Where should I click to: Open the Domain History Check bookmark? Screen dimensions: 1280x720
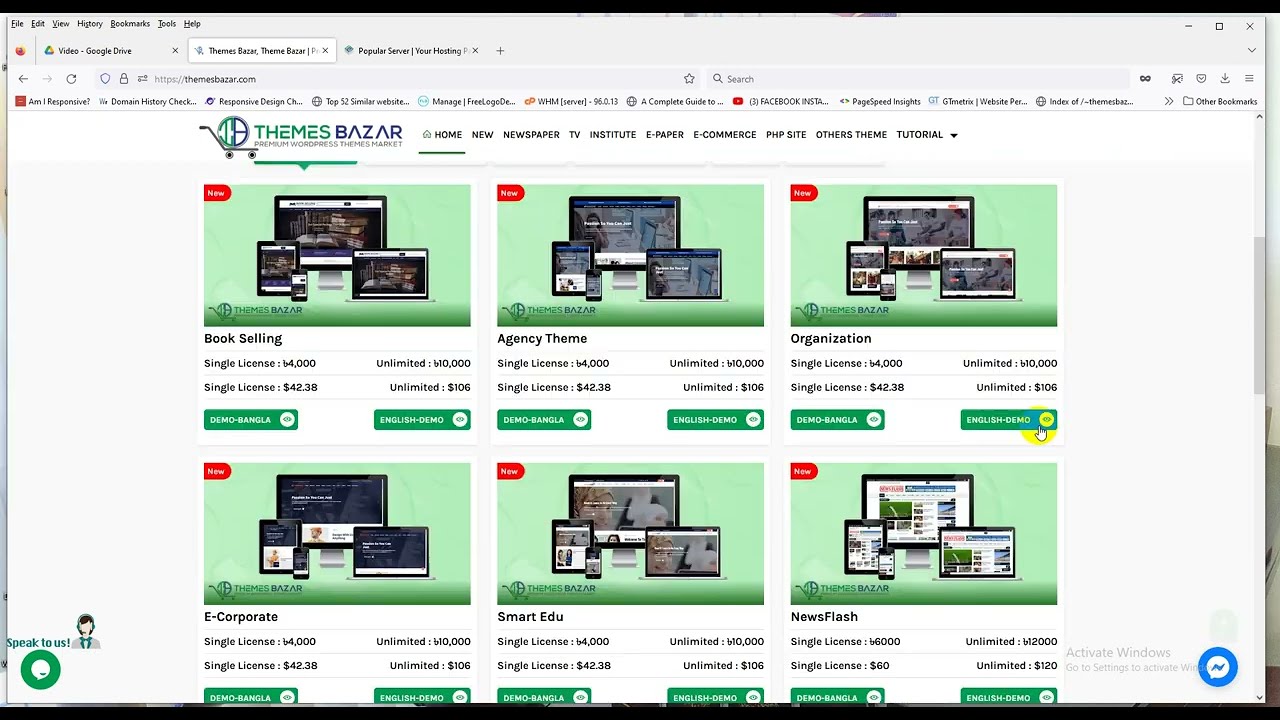[x=148, y=101]
